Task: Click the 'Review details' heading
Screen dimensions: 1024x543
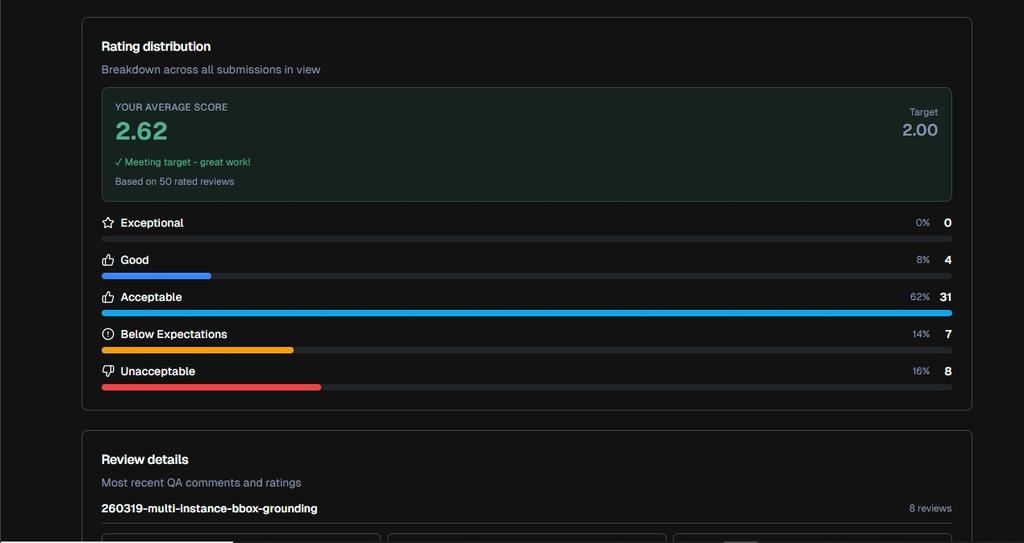Action: tap(145, 459)
